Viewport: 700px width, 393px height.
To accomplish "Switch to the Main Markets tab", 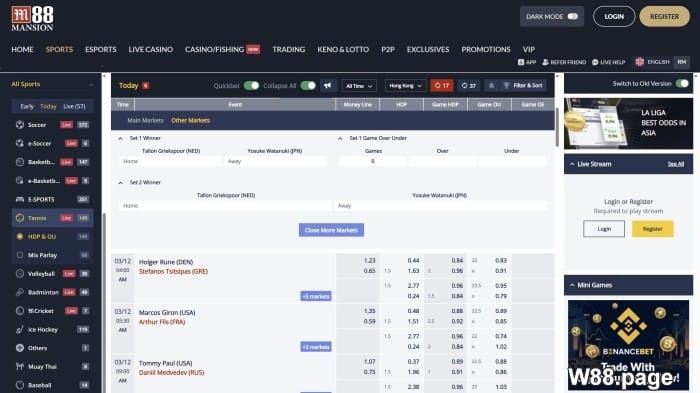I will pos(145,120).
